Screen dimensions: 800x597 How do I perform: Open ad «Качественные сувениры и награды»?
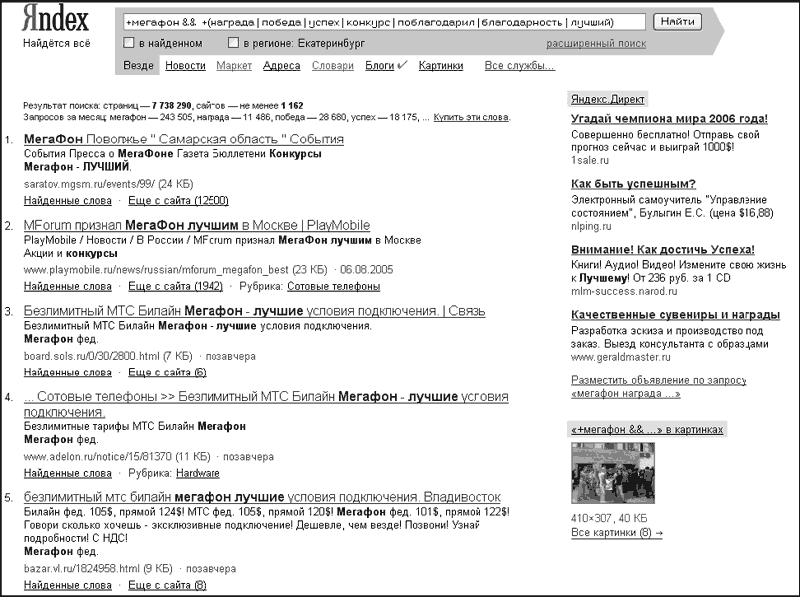[x=676, y=315]
